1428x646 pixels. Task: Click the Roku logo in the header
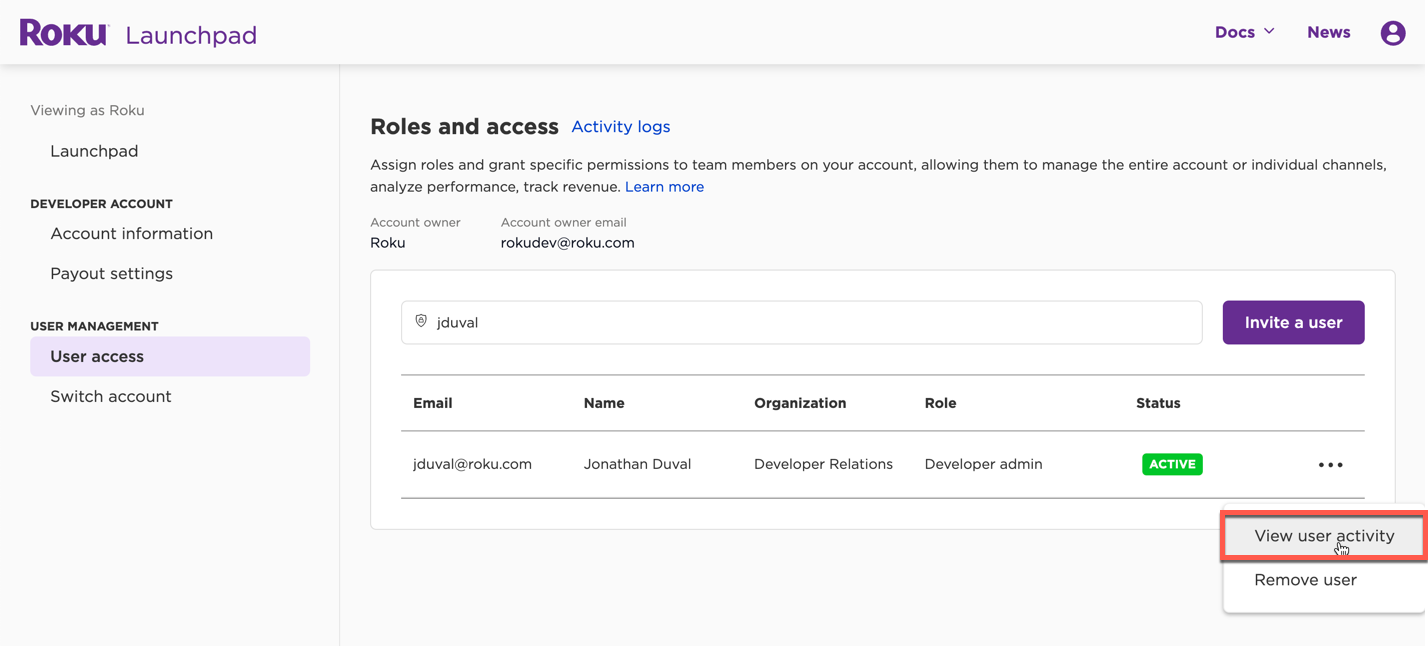[63, 31]
